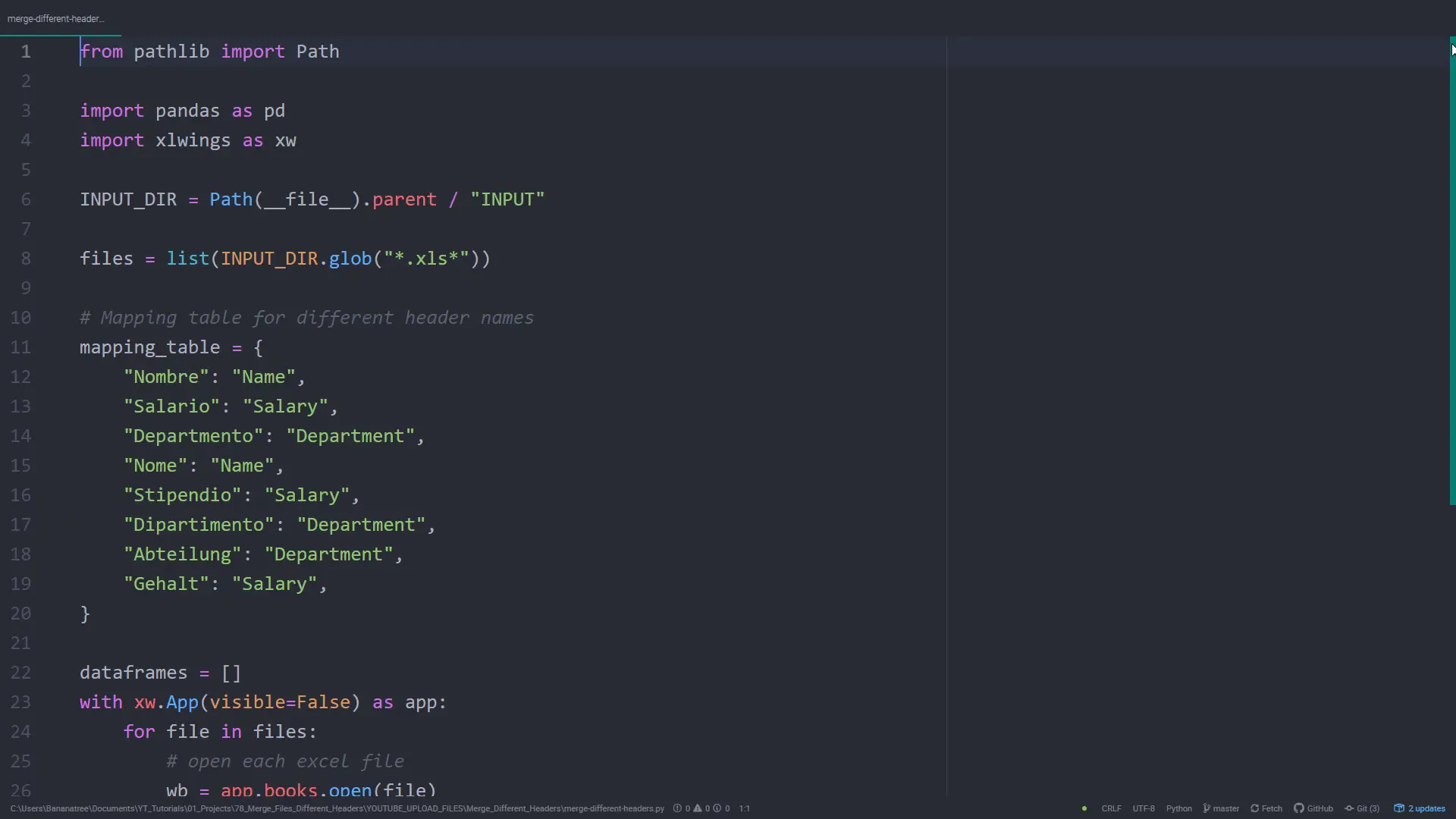Click the 2 updates package notice
This screenshot has width=1456, height=819.
[x=1420, y=808]
